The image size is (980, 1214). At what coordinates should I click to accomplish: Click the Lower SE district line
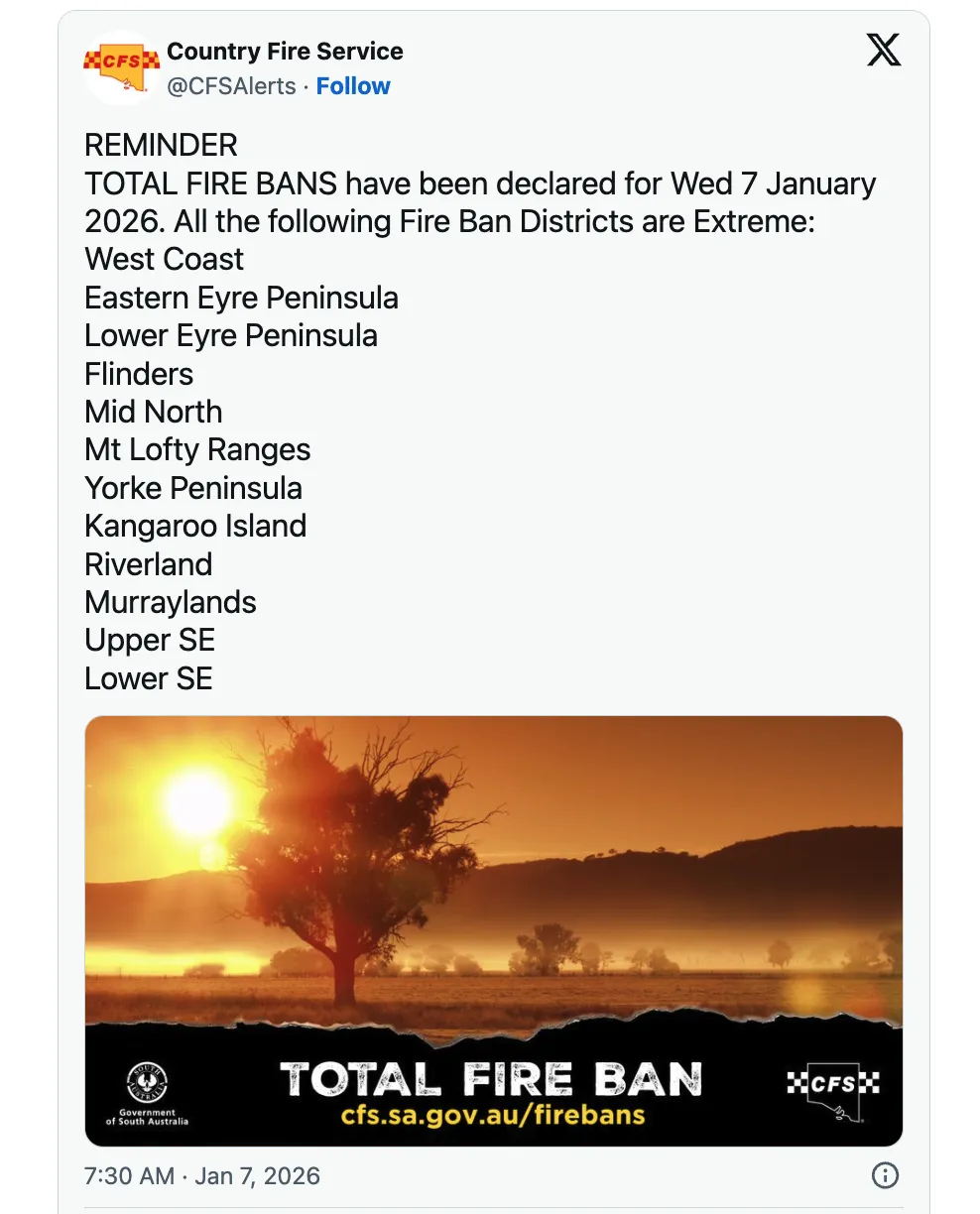click(149, 678)
